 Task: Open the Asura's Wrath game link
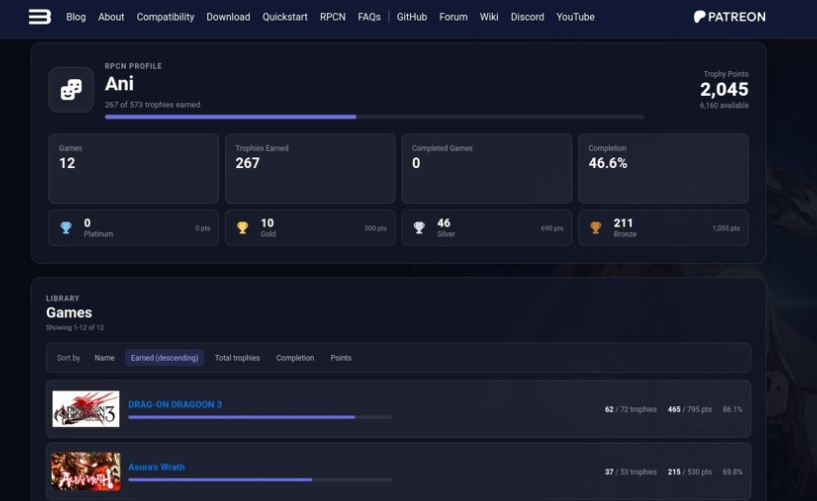click(x=156, y=467)
